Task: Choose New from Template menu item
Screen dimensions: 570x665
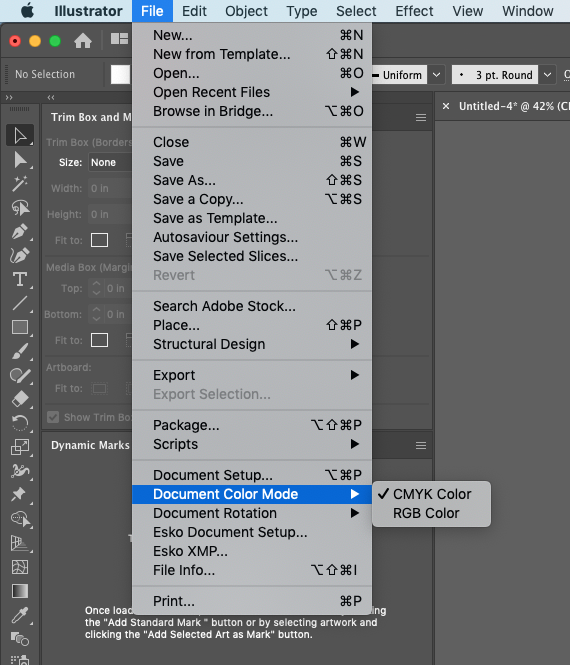Action: (x=252, y=54)
